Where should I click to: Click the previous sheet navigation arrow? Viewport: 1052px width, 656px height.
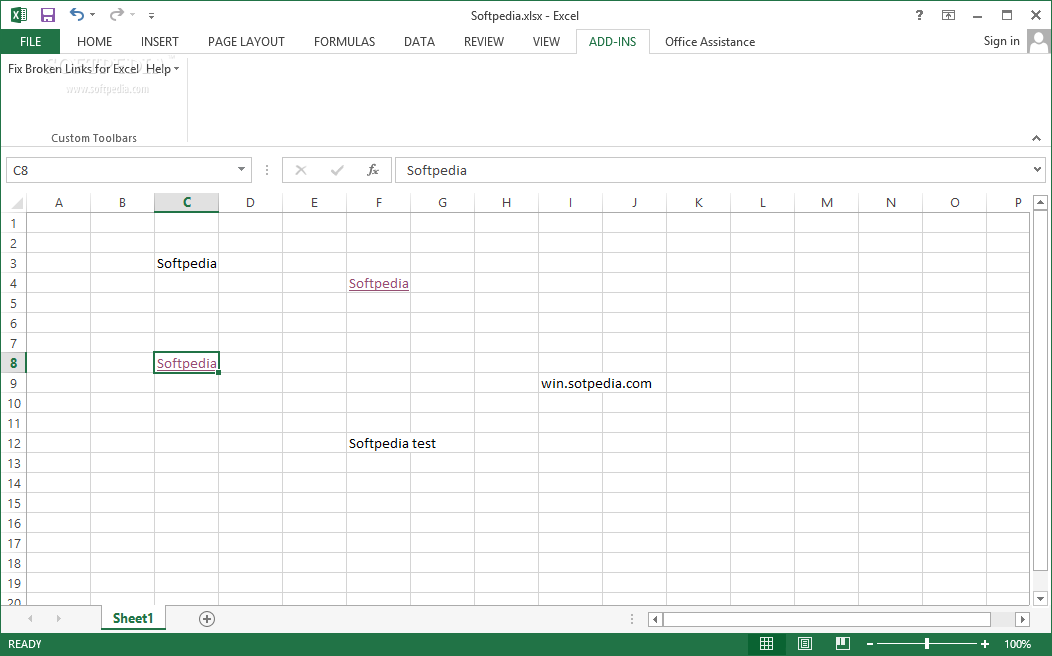tap(30, 618)
